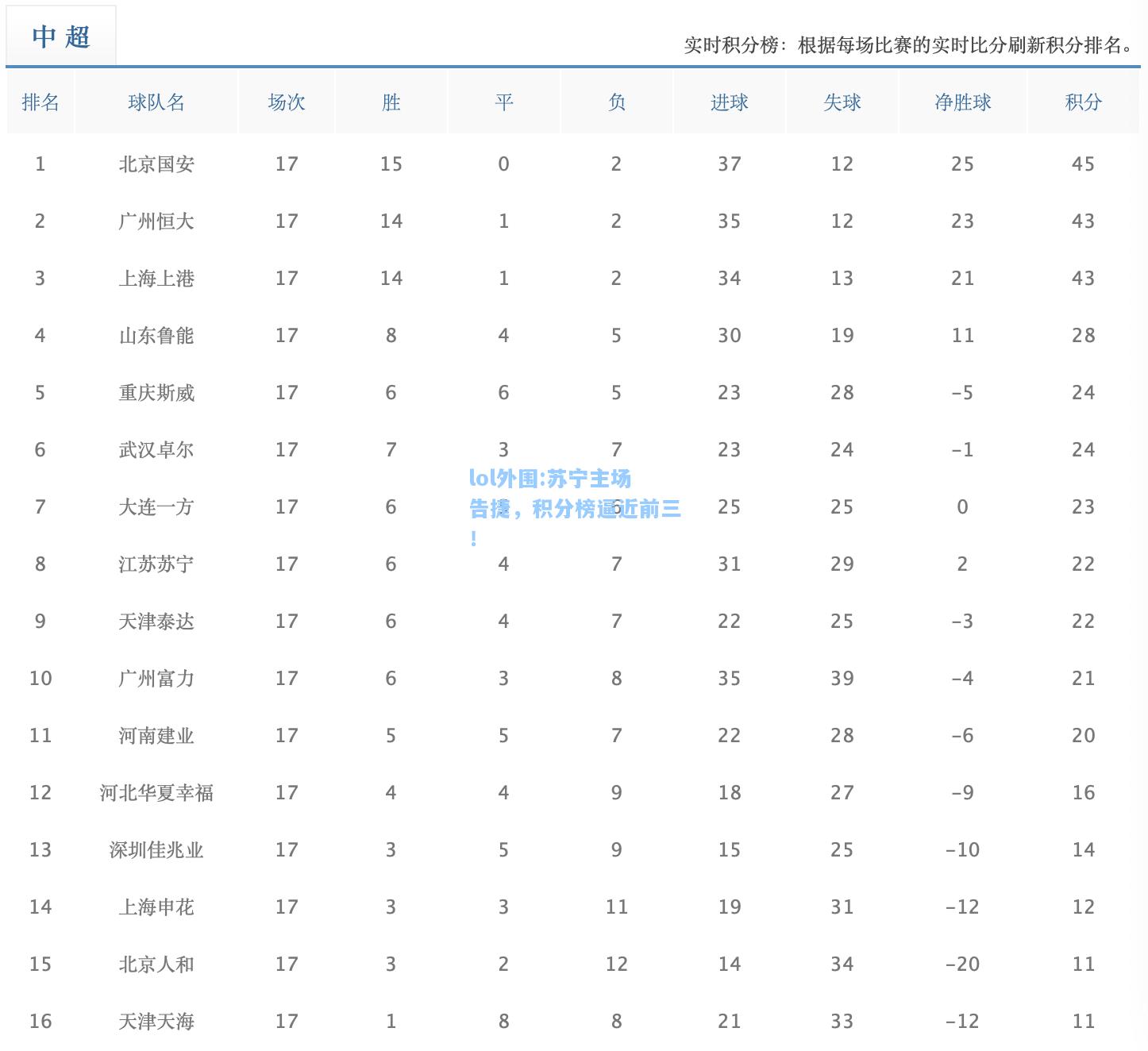Viewport: 1148px width, 1051px height.
Task: Click the 胜 column header
Action: 391,102
